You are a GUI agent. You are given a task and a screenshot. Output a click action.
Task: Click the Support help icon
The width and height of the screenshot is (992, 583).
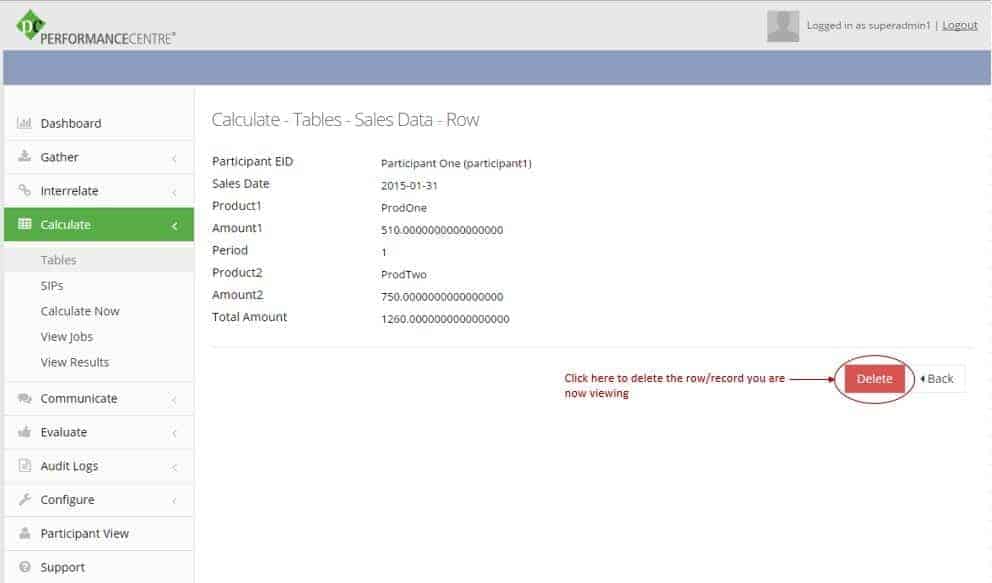(x=24, y=567)
